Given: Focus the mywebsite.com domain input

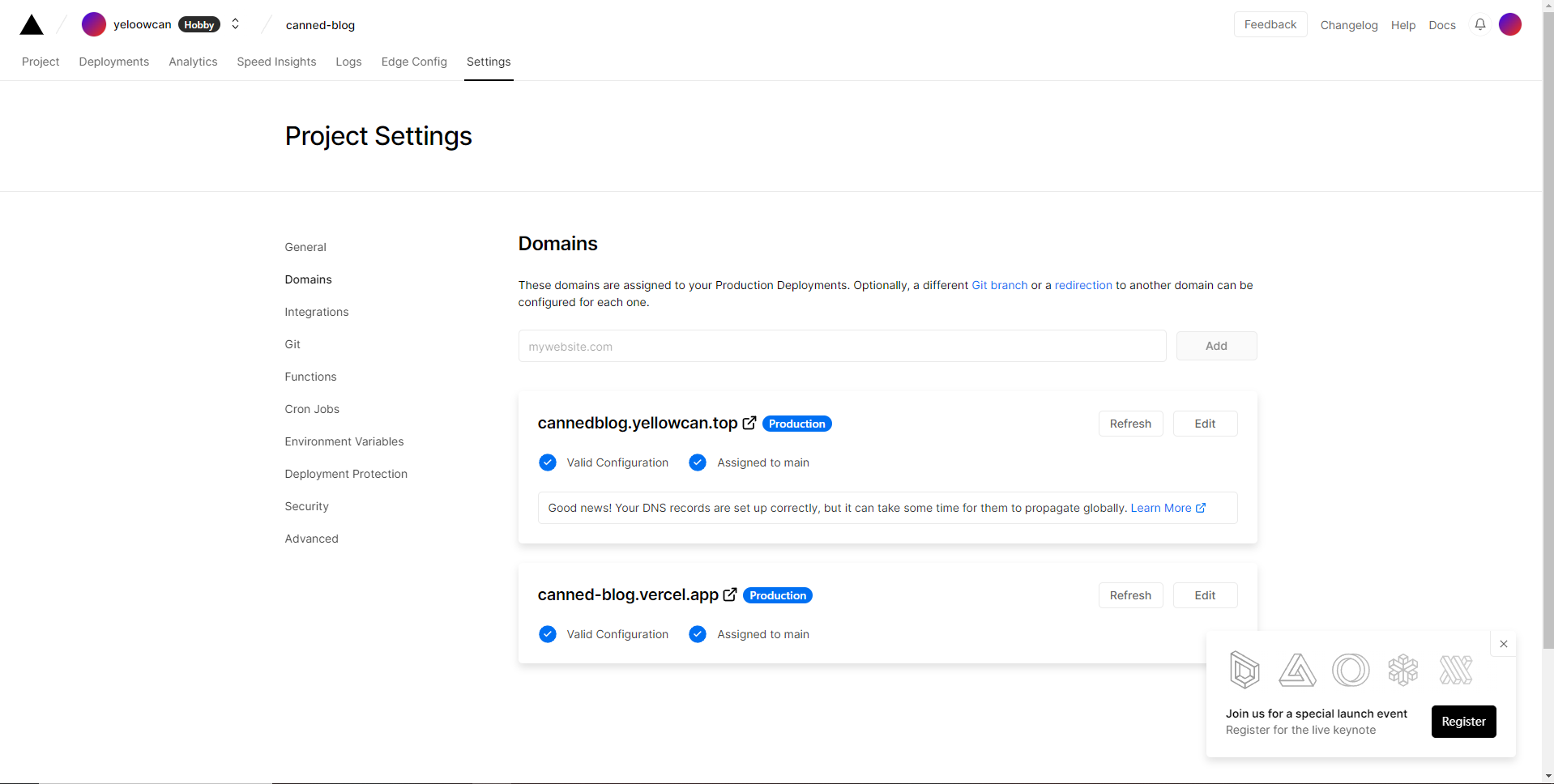Looking at the screenshot, I should pyautogui.click(x=842, y=346).
